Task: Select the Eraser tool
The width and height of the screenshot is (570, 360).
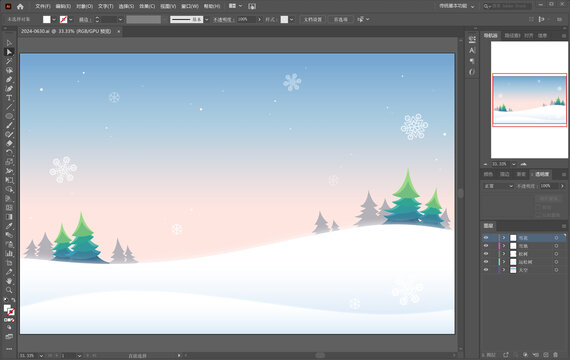Action: [x=9, y=143]
